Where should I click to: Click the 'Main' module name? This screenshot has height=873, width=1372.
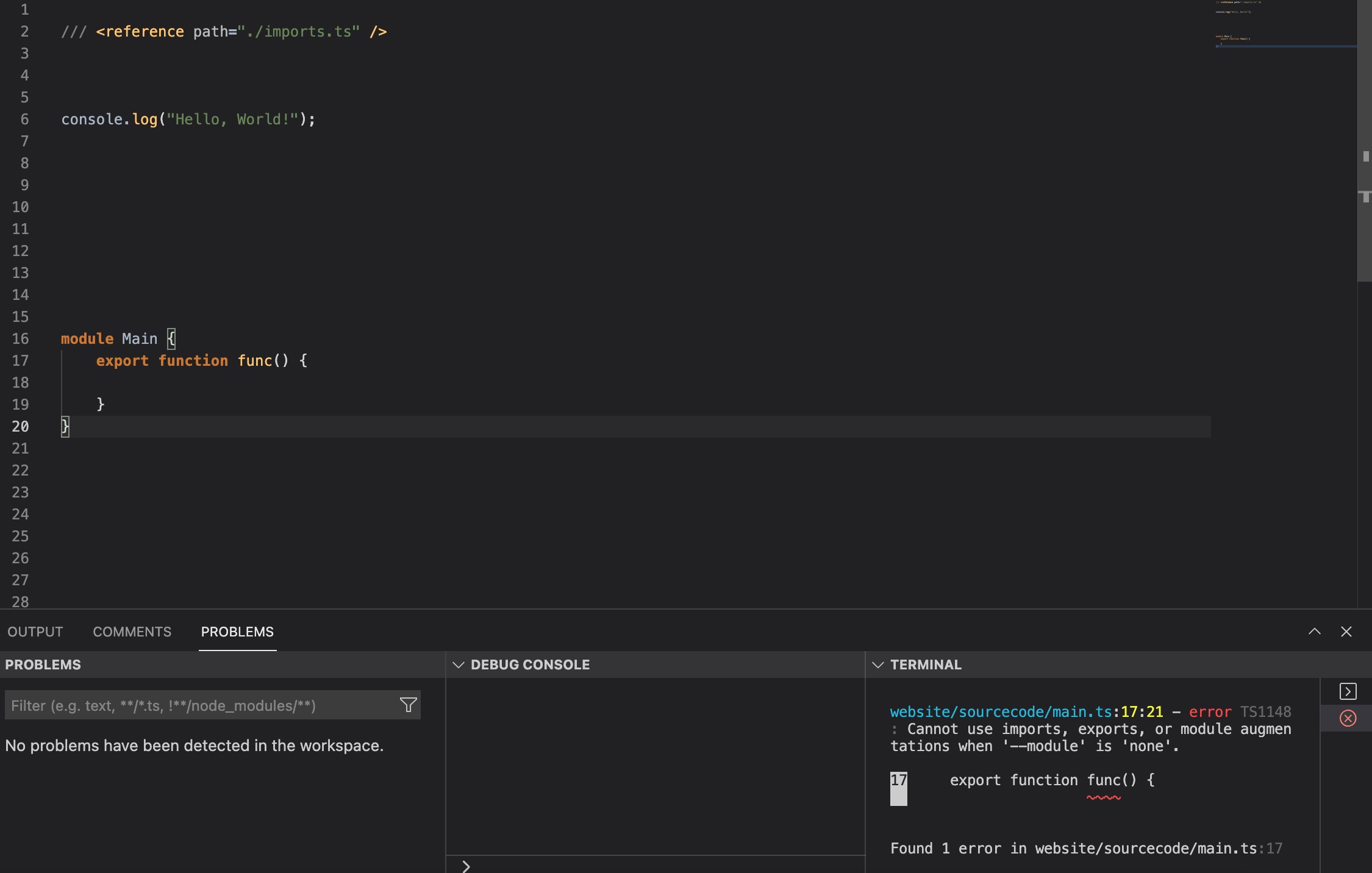point(140,338)
